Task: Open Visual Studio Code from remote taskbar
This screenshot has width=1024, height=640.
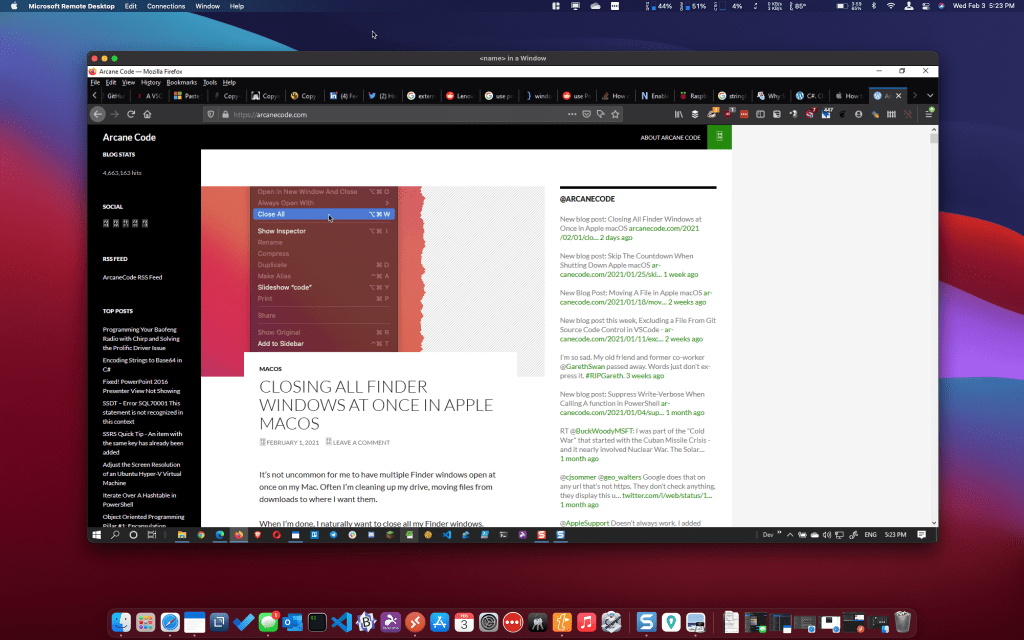Action: [447, 535]
